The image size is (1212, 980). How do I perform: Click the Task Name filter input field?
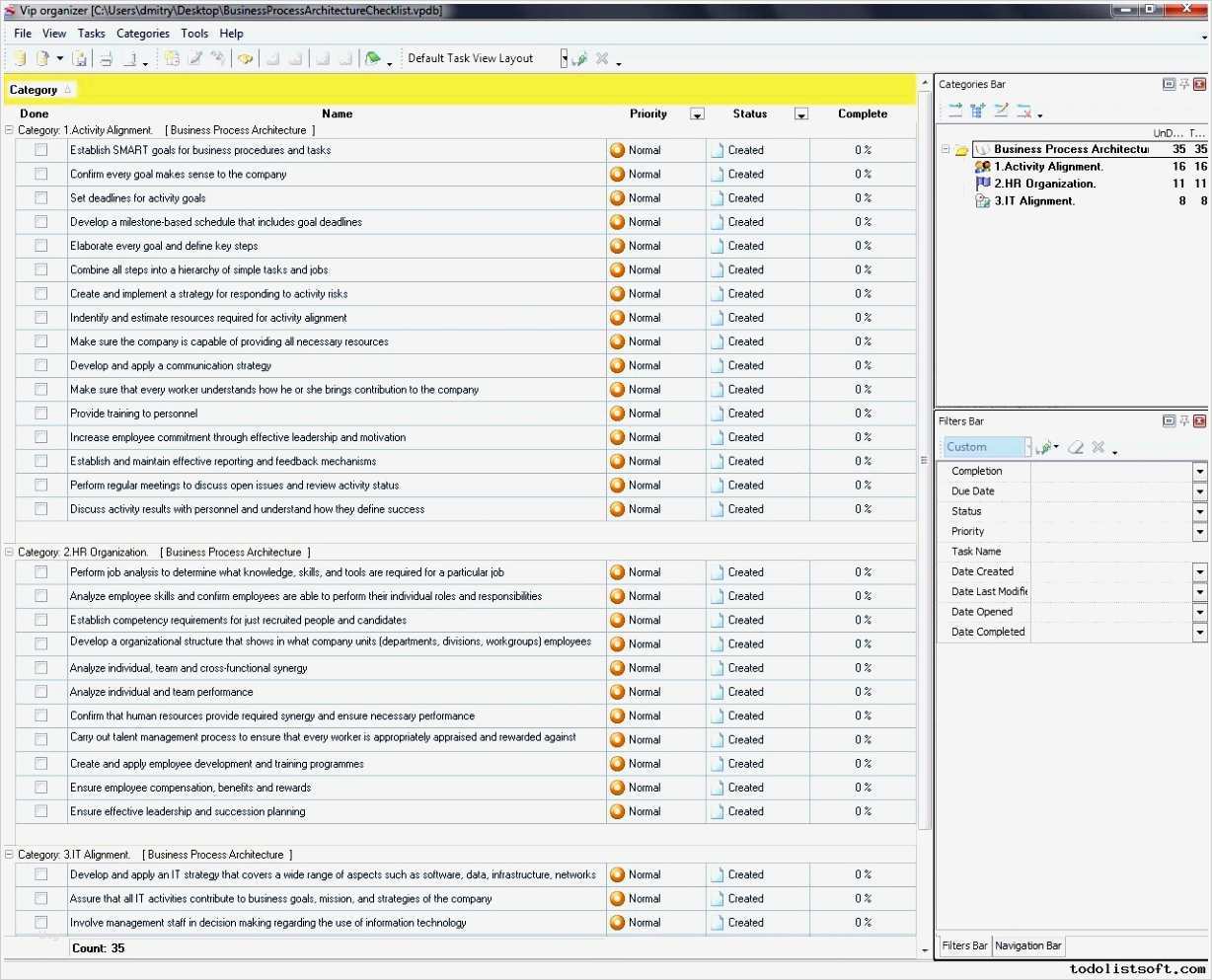click(x=1119, y=552)
